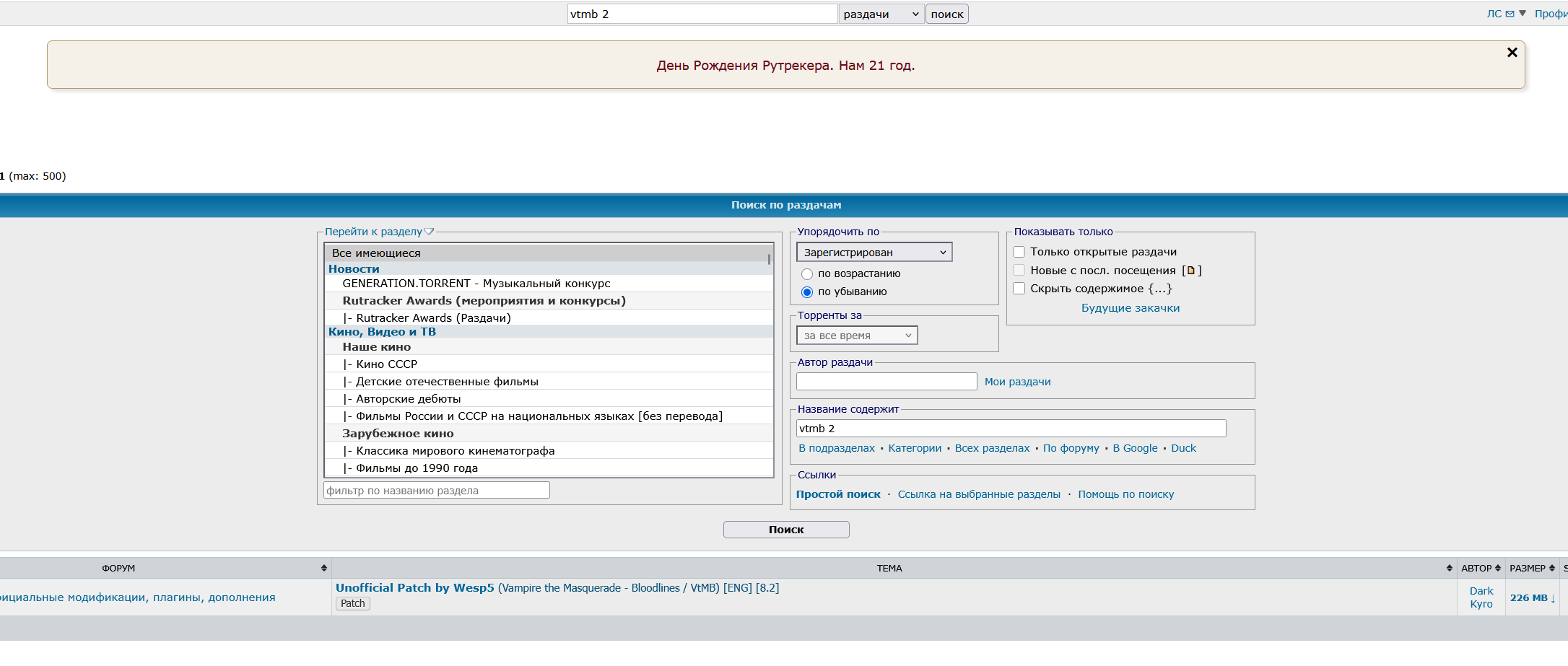Viewport: 1568px width, 666px height.
Task: Select GENERATION.TORRENT - Музыкальный конкурс
Action: (549, 284)
